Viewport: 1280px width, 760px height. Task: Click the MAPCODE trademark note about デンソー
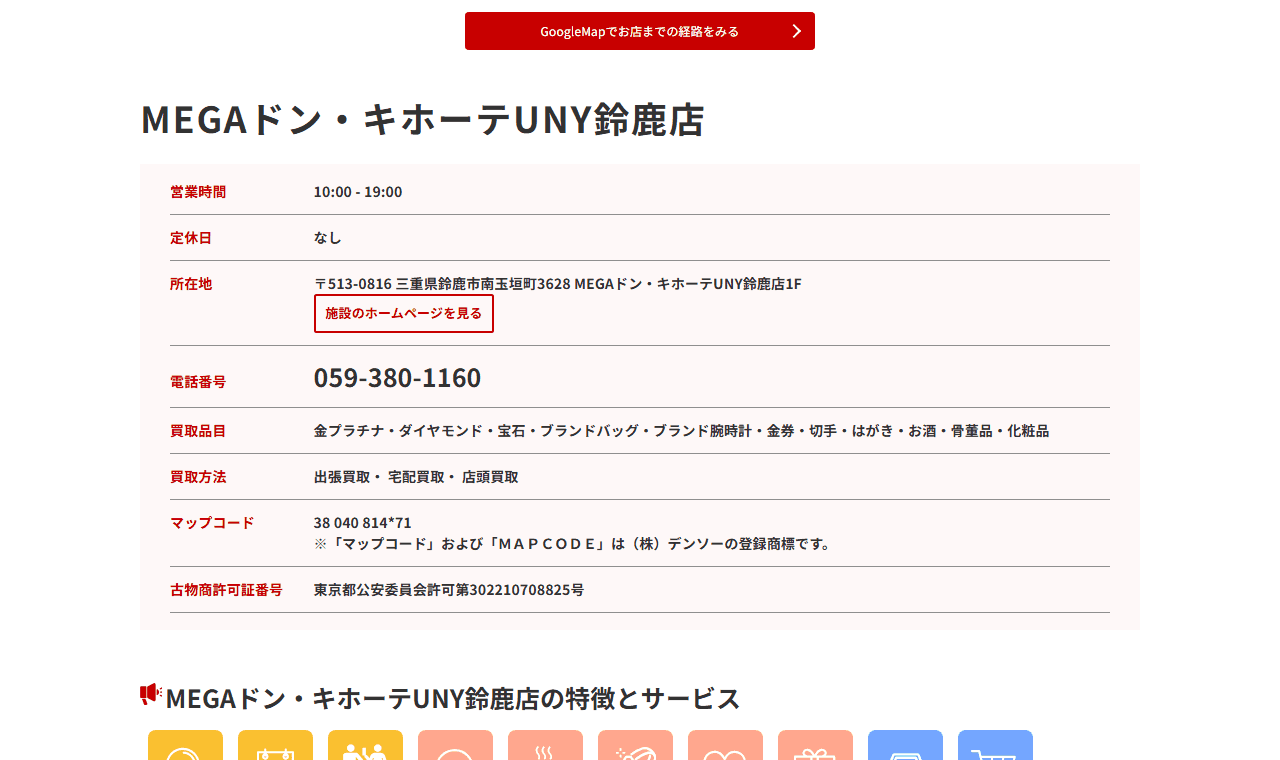[x=575, y=544]
